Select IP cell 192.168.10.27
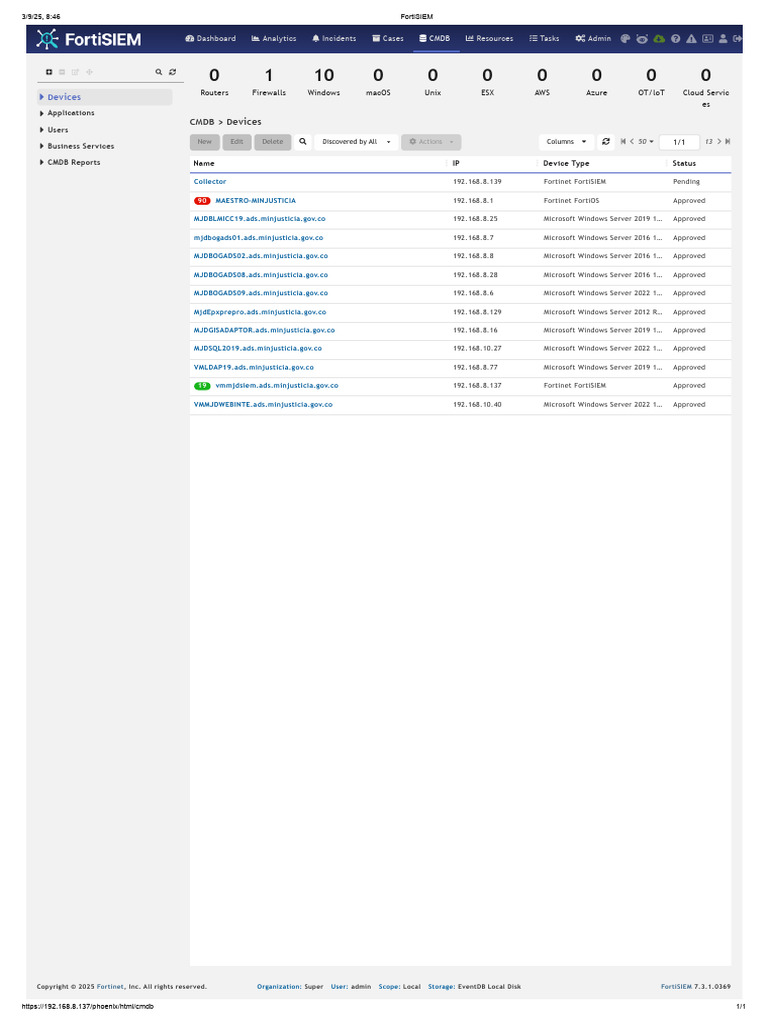768x1024 pixels. pos(477,349)
